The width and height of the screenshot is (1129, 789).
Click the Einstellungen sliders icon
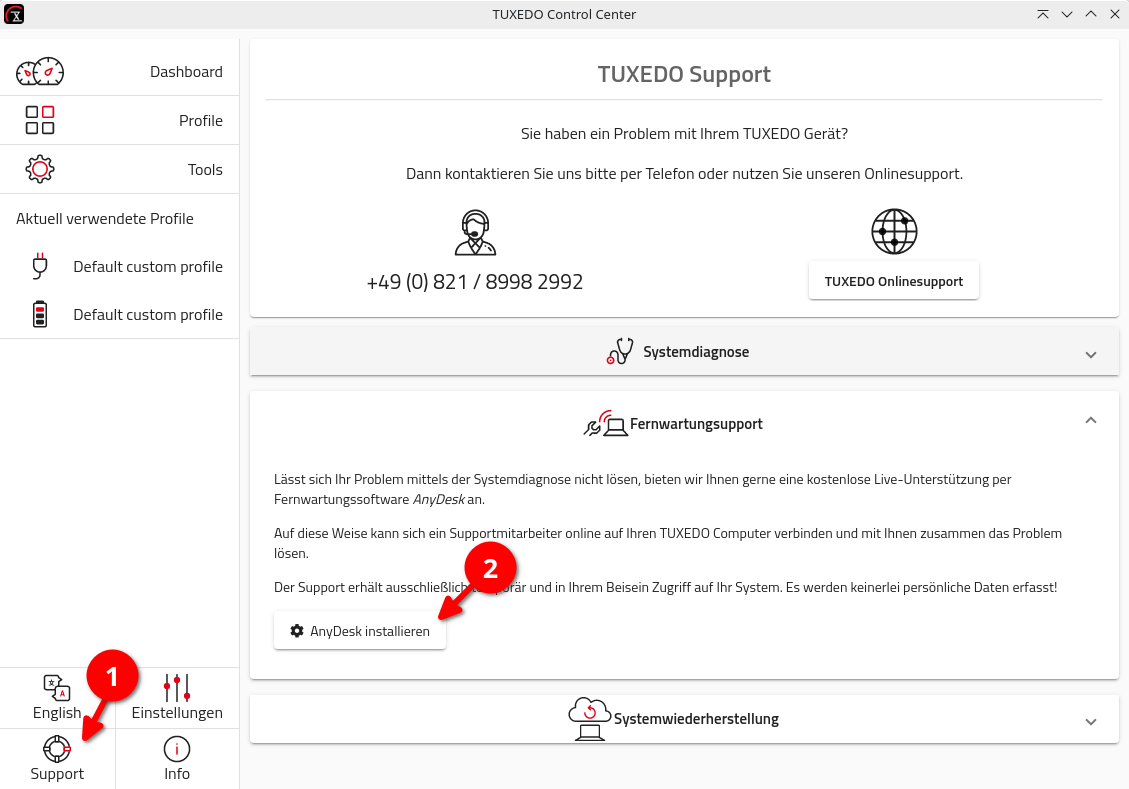click(x=177, y=687)
